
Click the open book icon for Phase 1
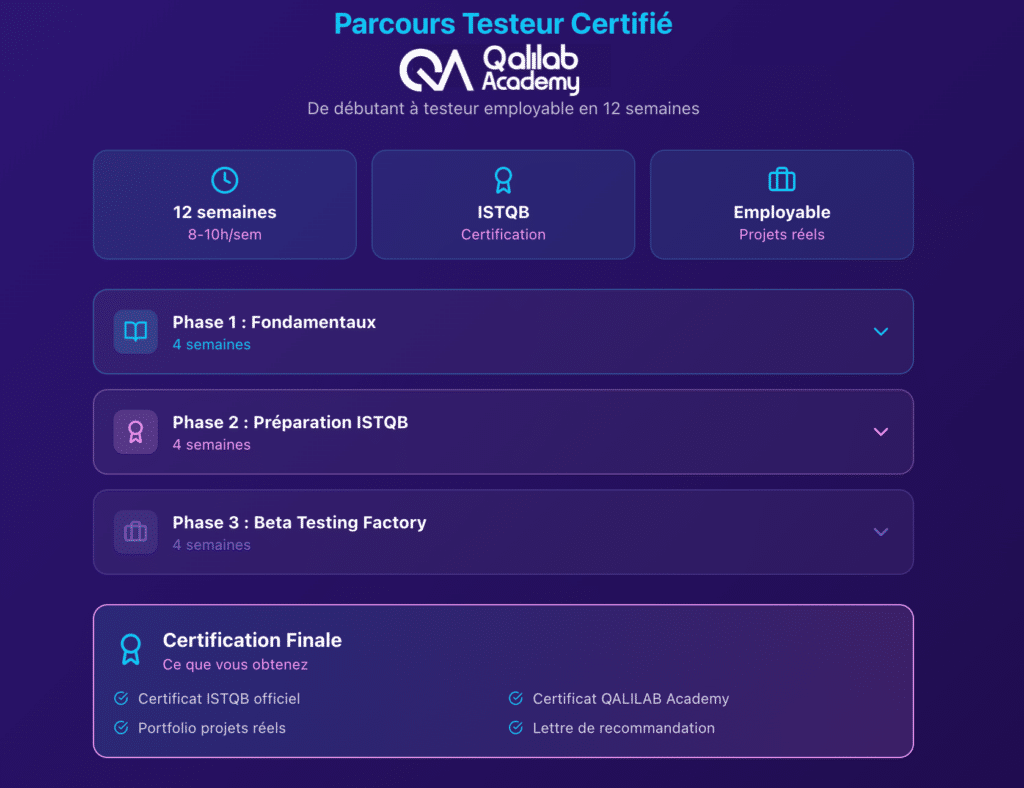point(135,331)
